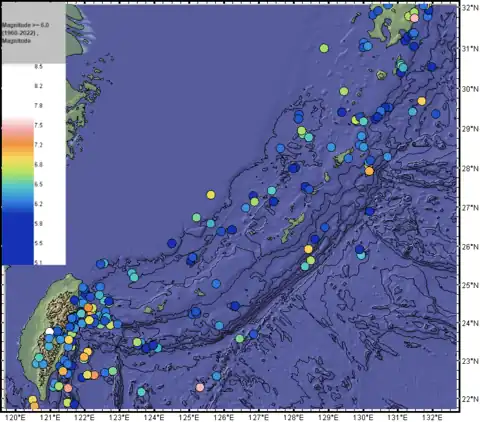Image resolution: width=480 pixels, height=422 pixels.
Task: Click Okinawa main island on the map
Action: (x=293, y=228)
